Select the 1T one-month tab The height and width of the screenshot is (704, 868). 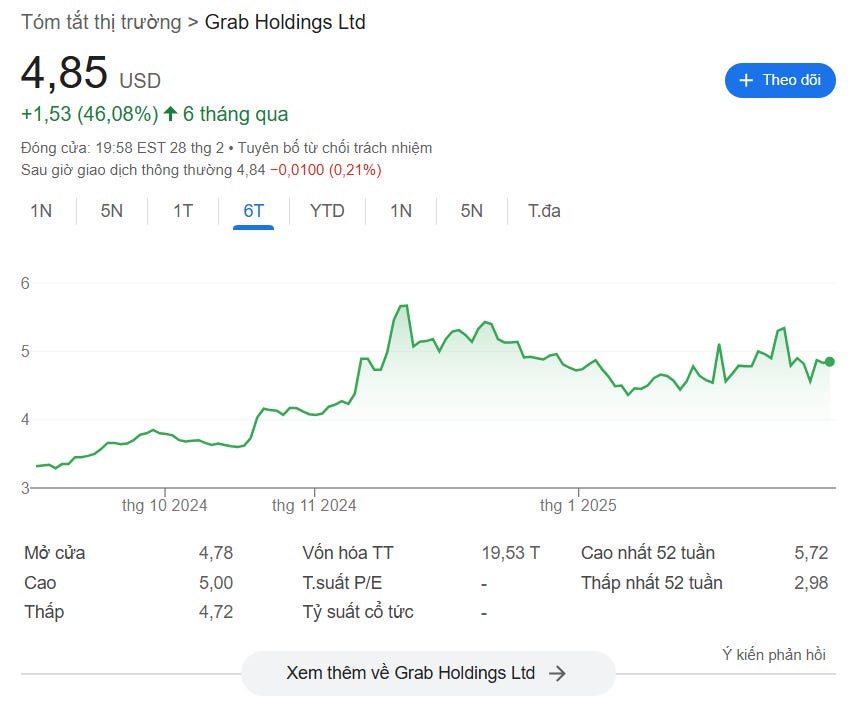183,211
